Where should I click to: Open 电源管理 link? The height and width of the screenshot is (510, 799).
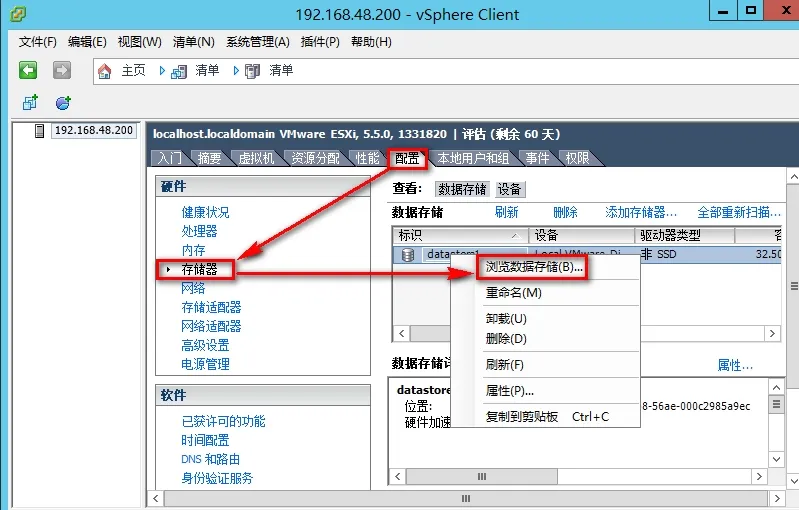click(205, 364)
